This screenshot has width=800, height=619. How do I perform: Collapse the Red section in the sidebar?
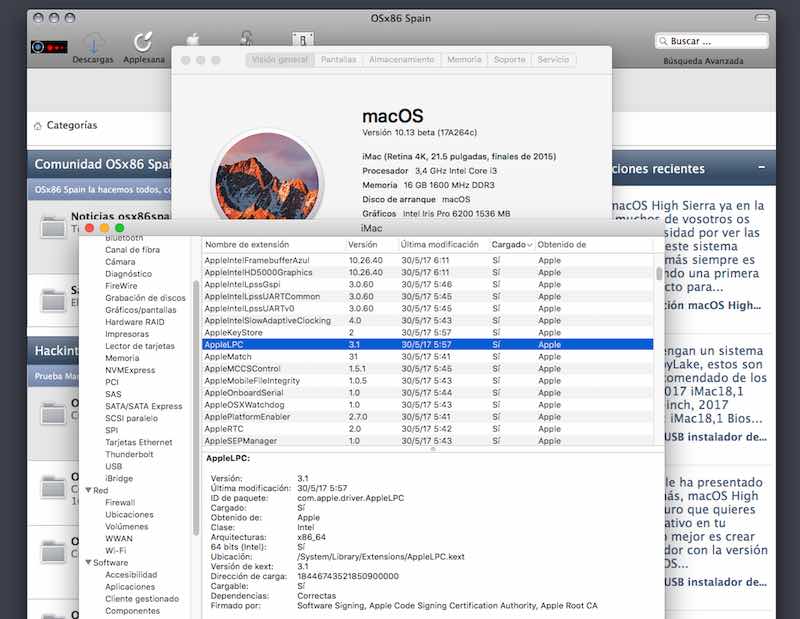(x=88, y=490)
